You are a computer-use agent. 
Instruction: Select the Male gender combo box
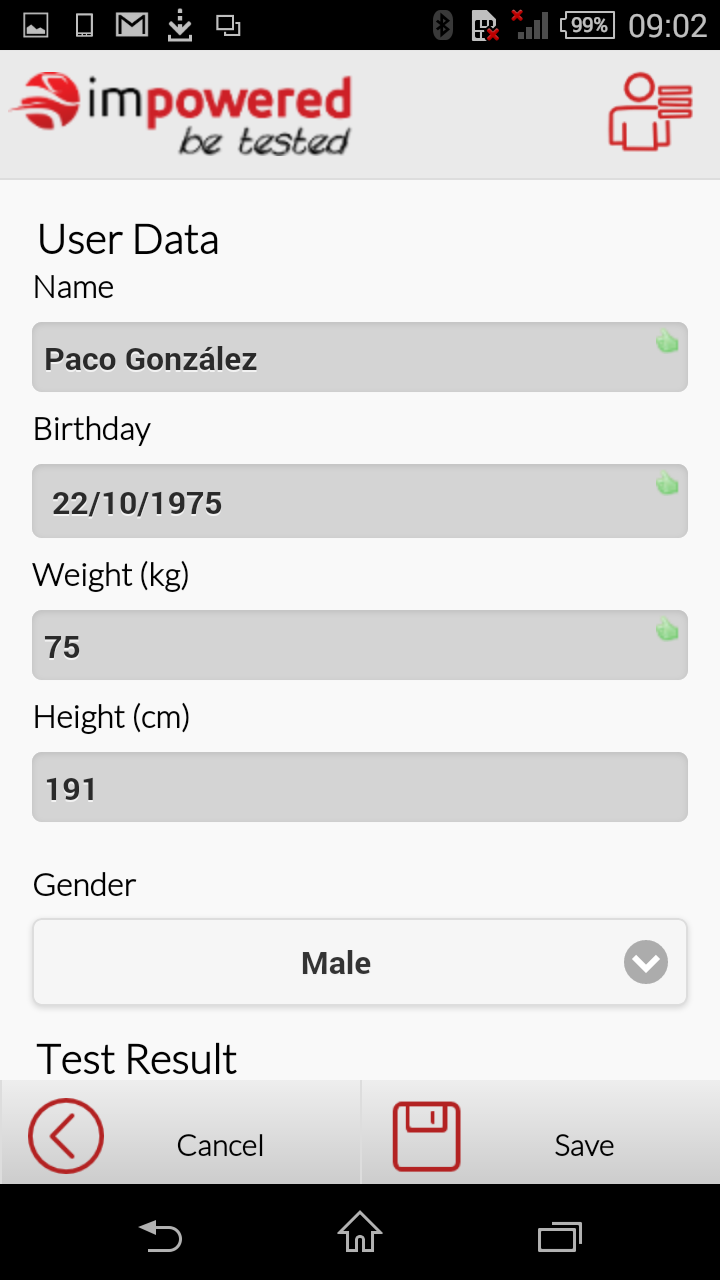[360, 962]
